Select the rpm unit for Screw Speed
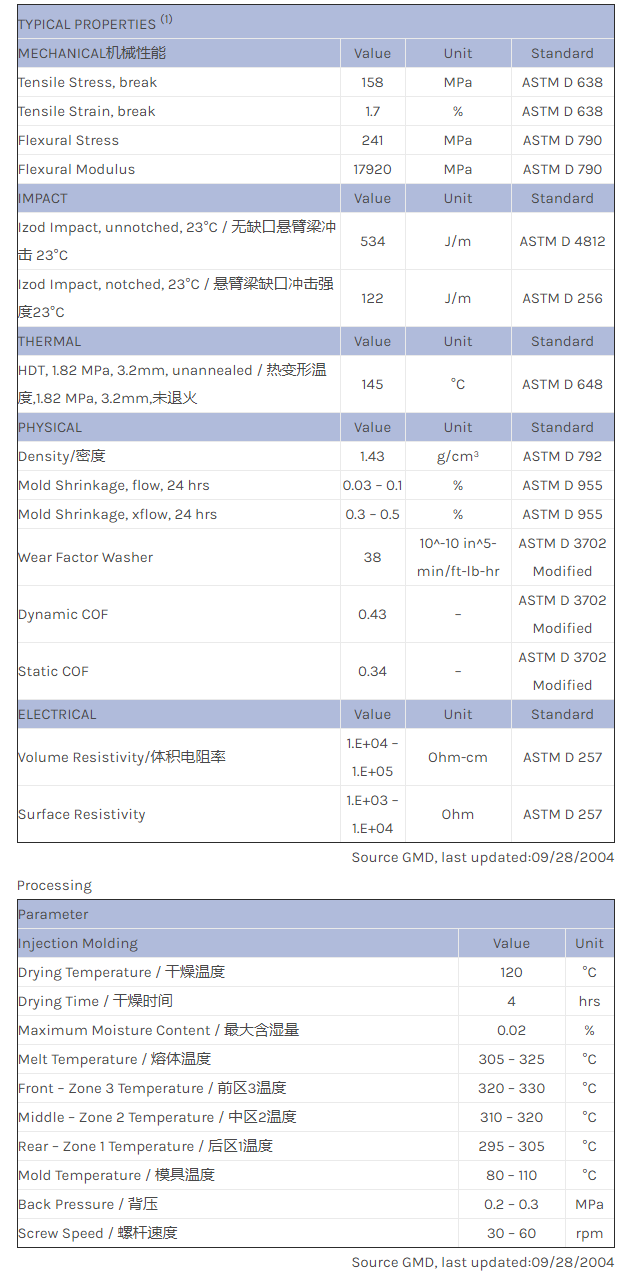This screenshot has height=1285, width=627. click(x=589, y=1233)
